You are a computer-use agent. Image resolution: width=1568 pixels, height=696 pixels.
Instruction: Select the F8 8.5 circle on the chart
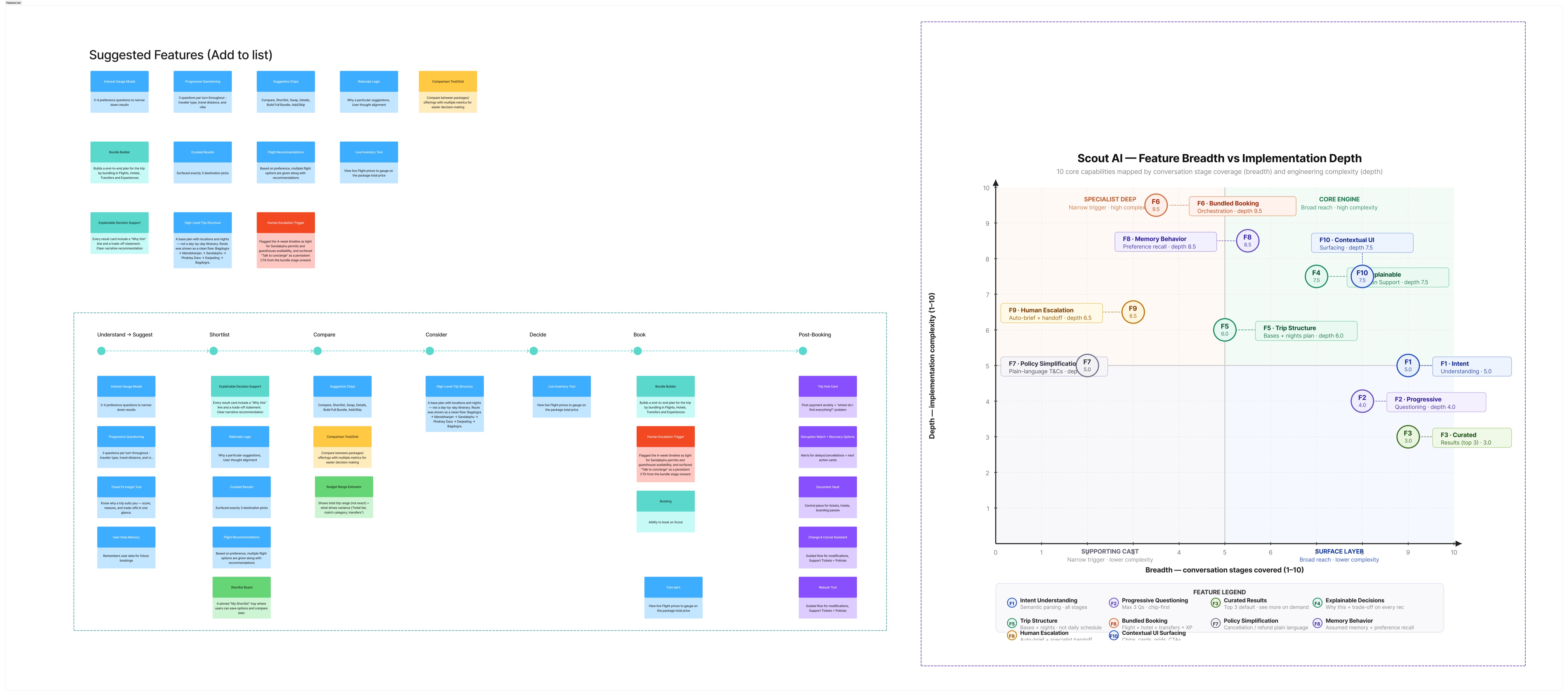pyautogui.click(x=1247, y=241)
